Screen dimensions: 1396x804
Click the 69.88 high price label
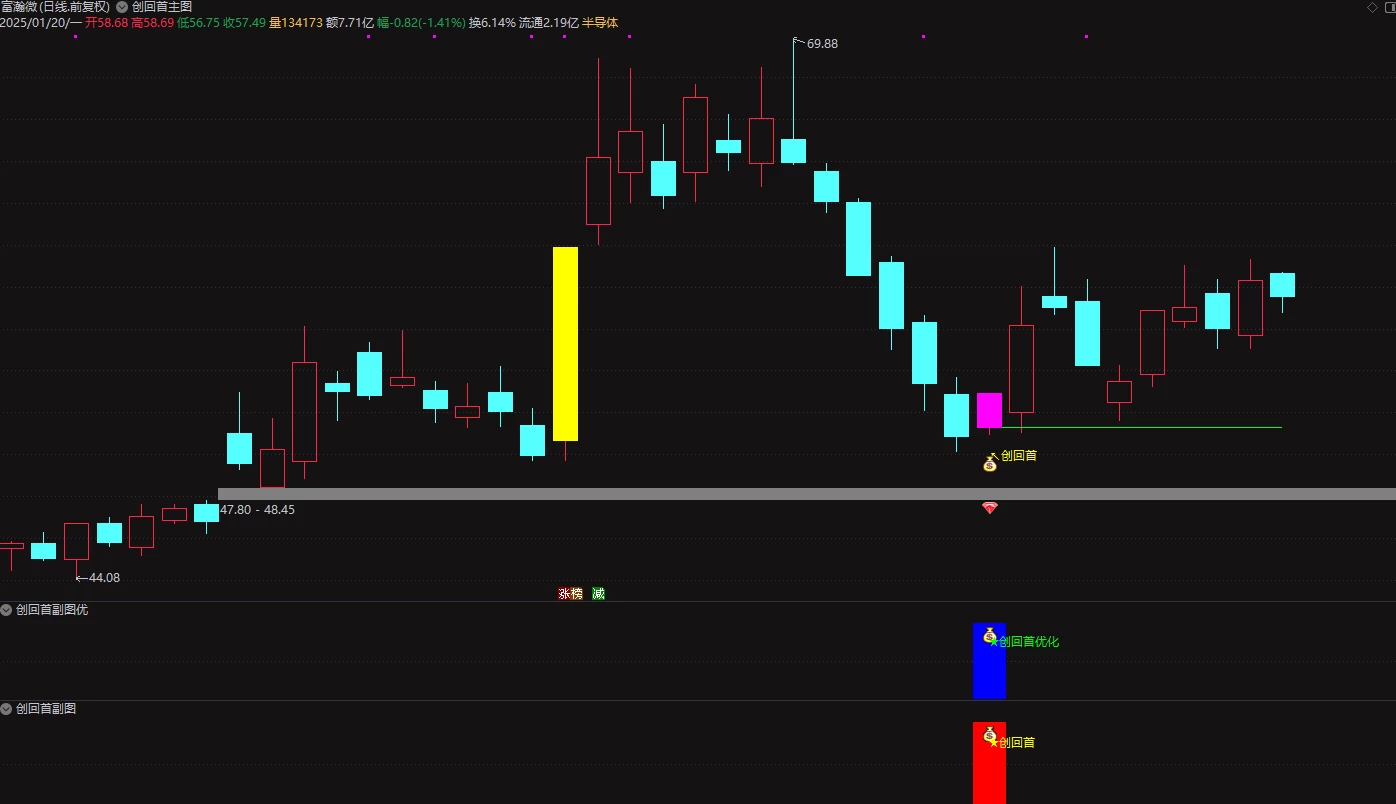[822, 44]
